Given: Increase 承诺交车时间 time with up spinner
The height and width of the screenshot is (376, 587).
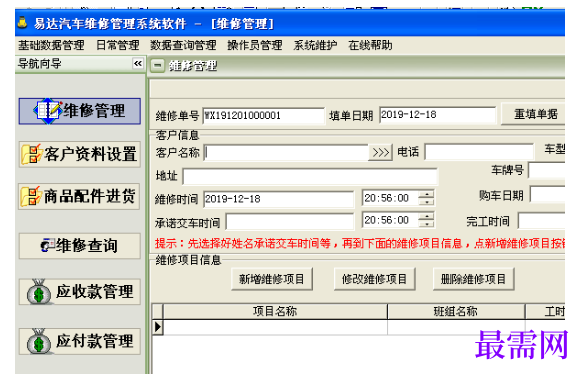Looking at the screenshot, I should 426,216.
